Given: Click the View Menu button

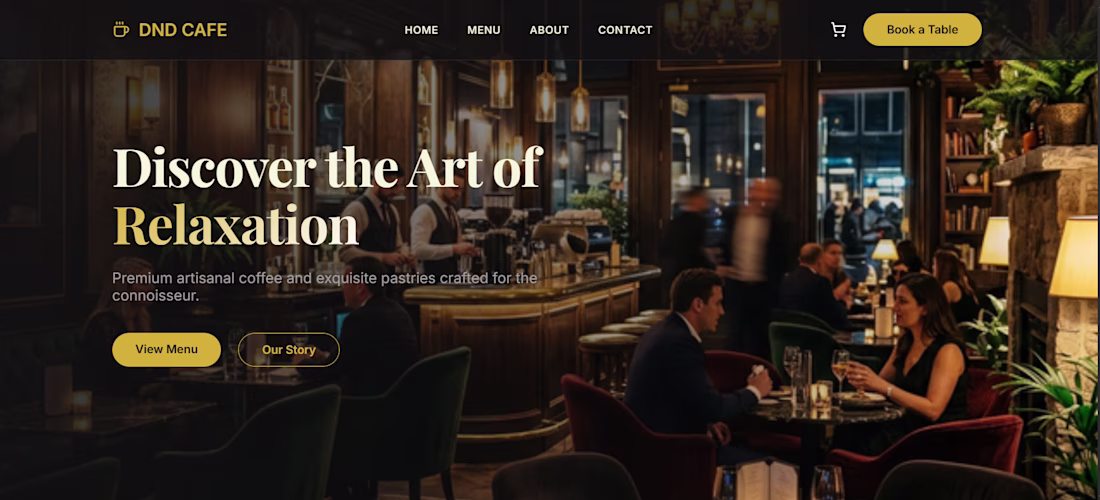Looking at the screenshot, I should point(166,349).
